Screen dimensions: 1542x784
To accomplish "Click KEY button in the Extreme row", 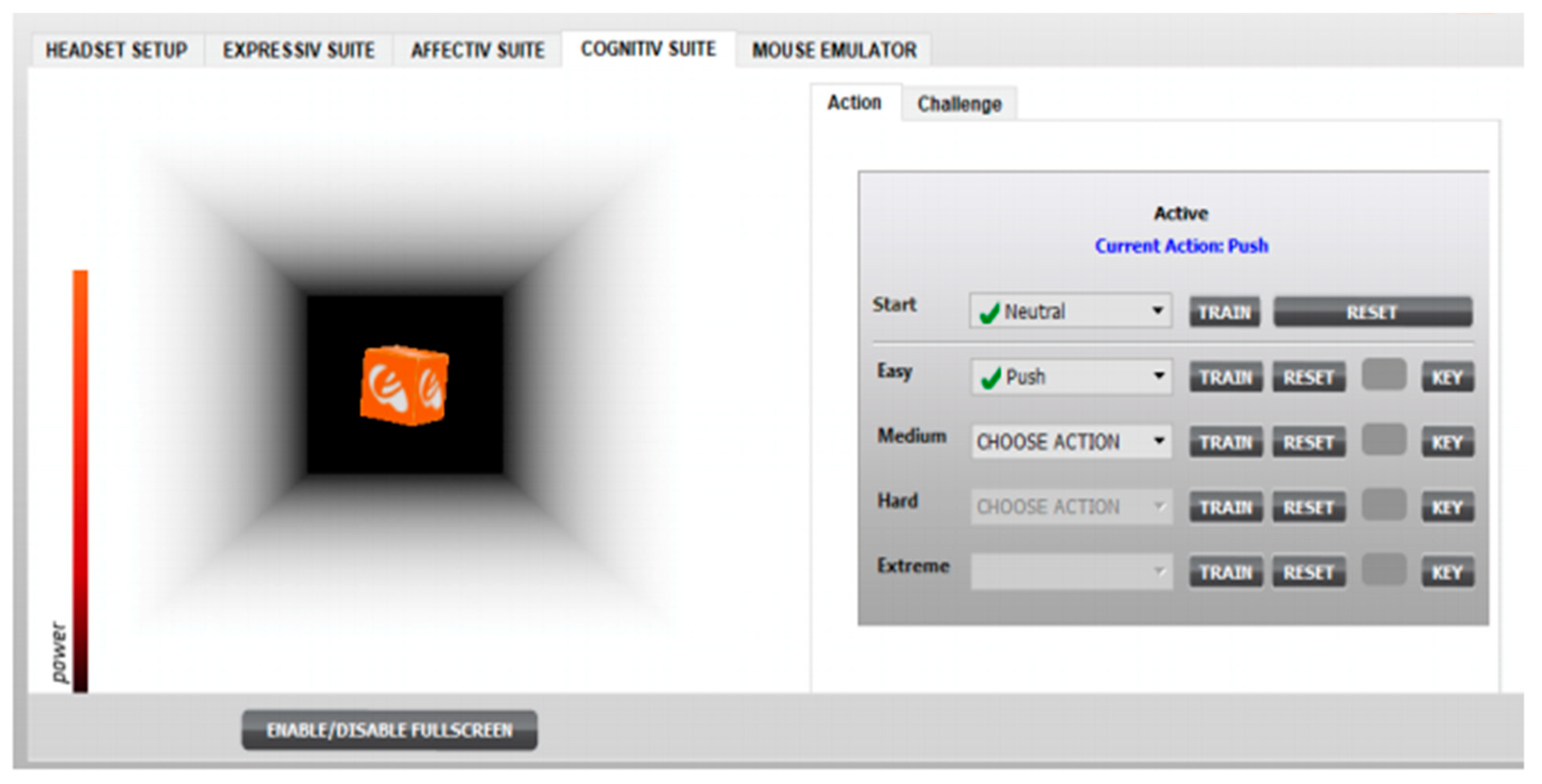I will 1447,572.
